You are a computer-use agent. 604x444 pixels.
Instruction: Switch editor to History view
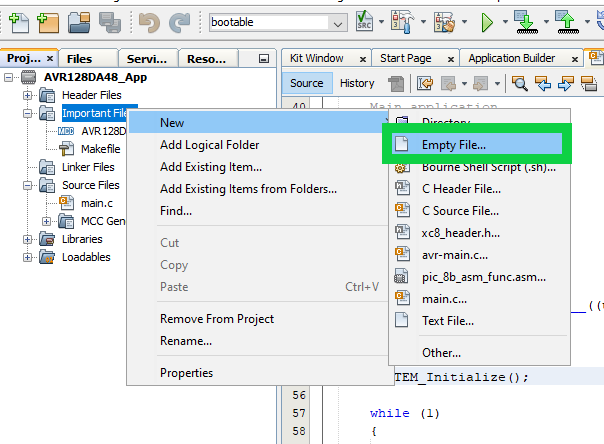point(357,83)
